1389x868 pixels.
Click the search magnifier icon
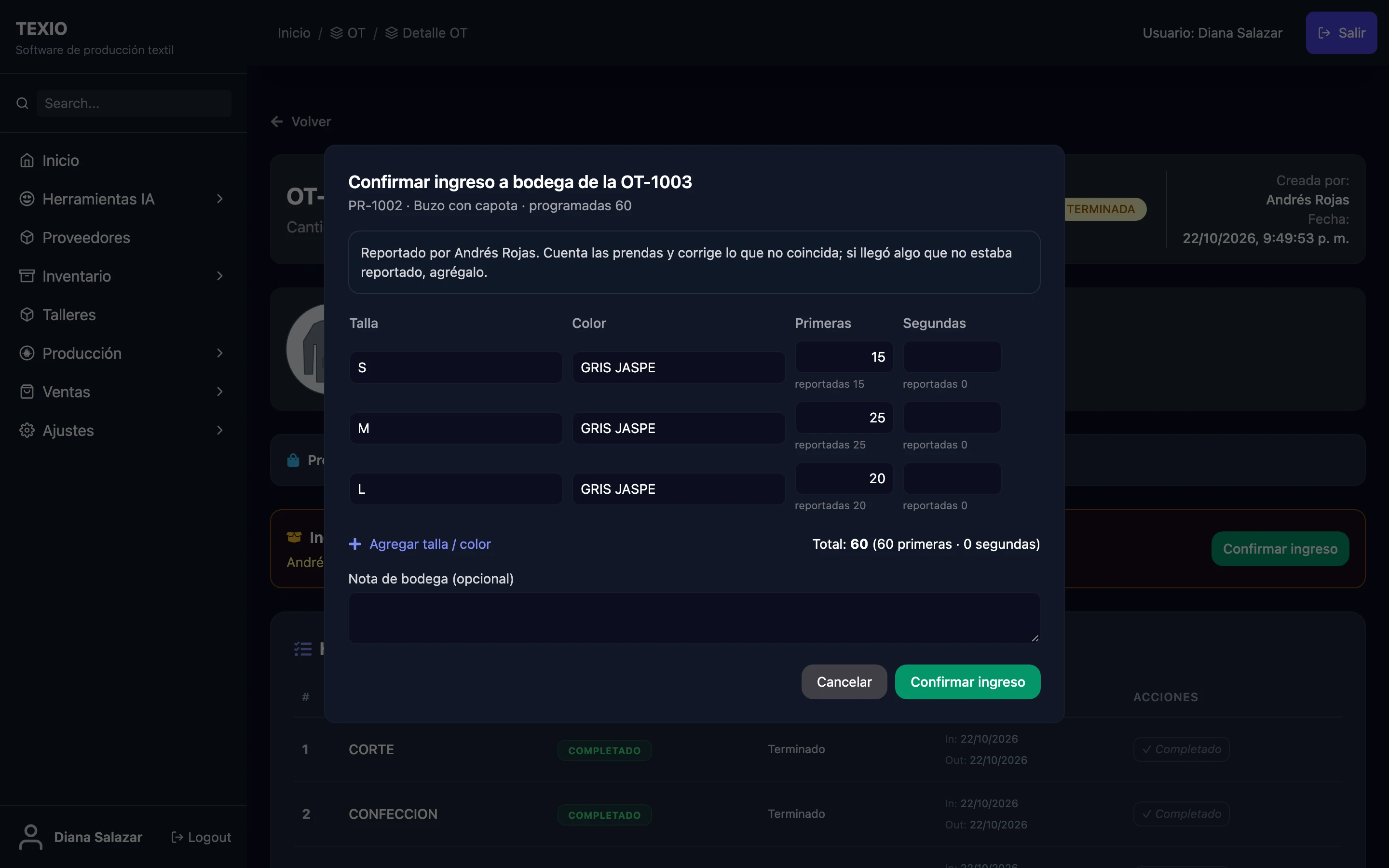22,103
